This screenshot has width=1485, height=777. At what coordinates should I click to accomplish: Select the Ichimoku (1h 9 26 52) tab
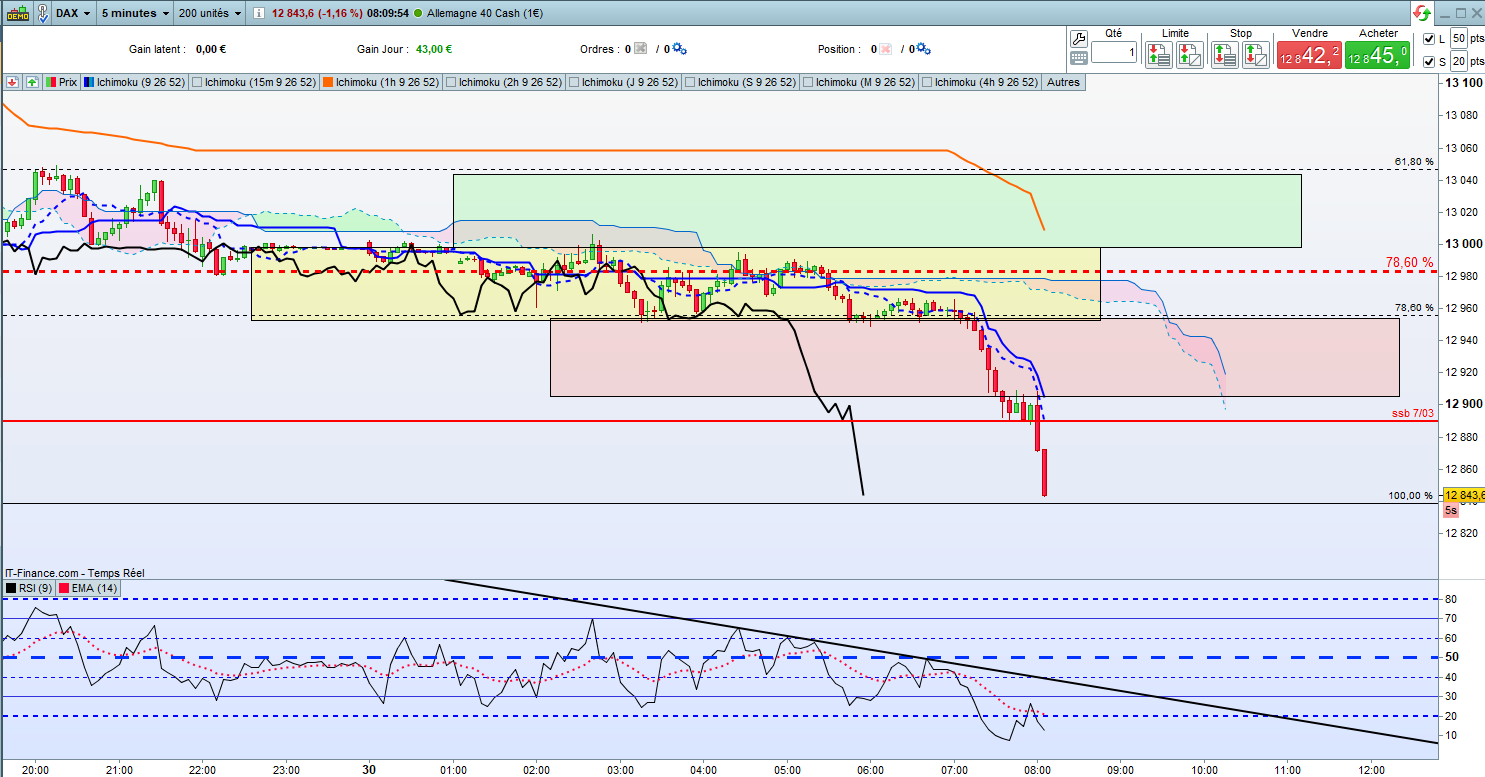(x=381, y=83)
